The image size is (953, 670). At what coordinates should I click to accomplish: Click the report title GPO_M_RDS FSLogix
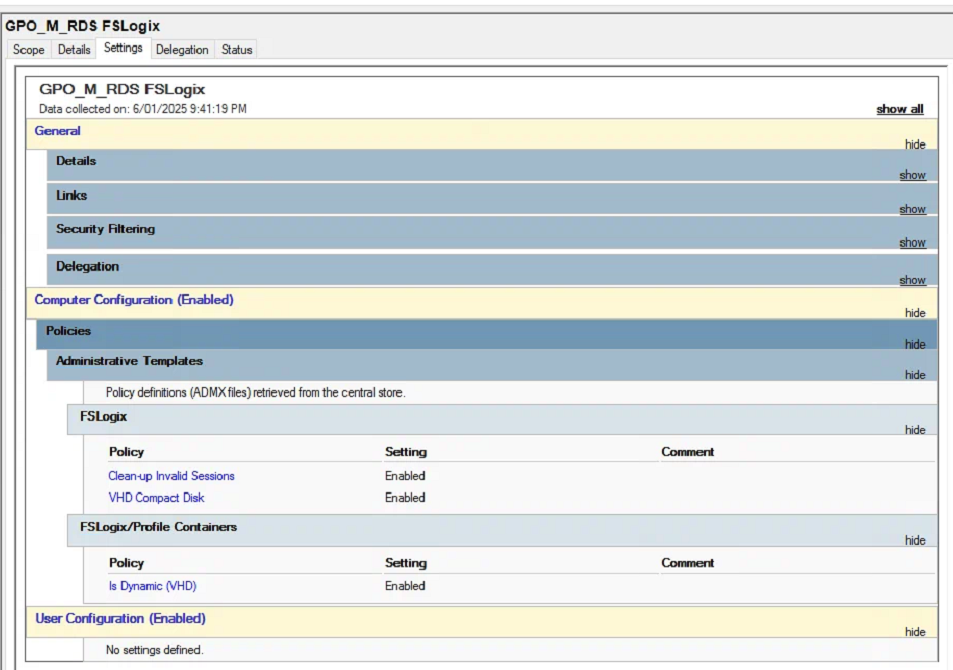122,89
